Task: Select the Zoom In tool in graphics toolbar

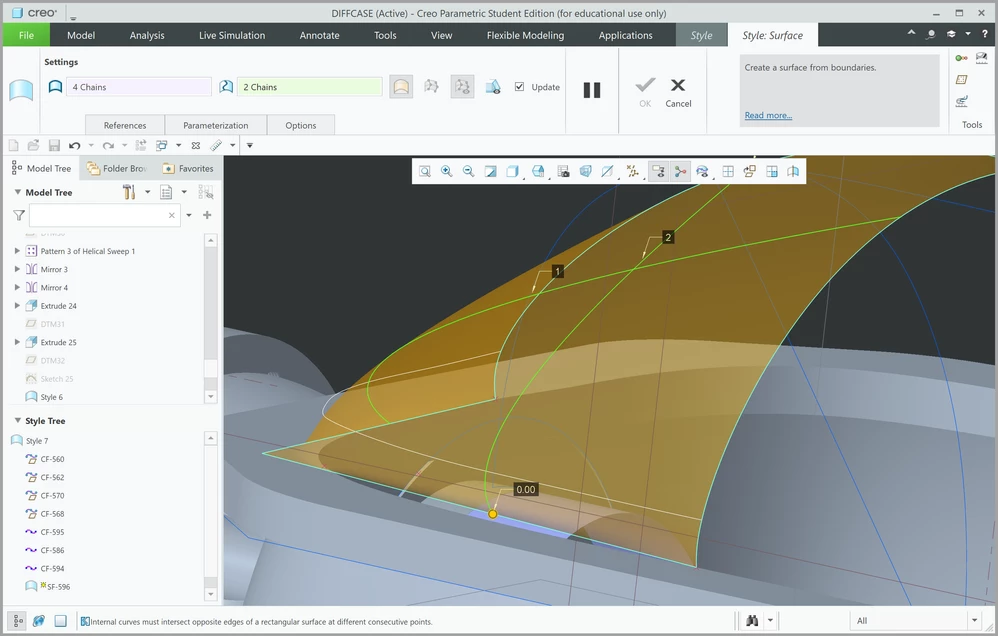Action: pyautogui.click(x=447, y=171)
